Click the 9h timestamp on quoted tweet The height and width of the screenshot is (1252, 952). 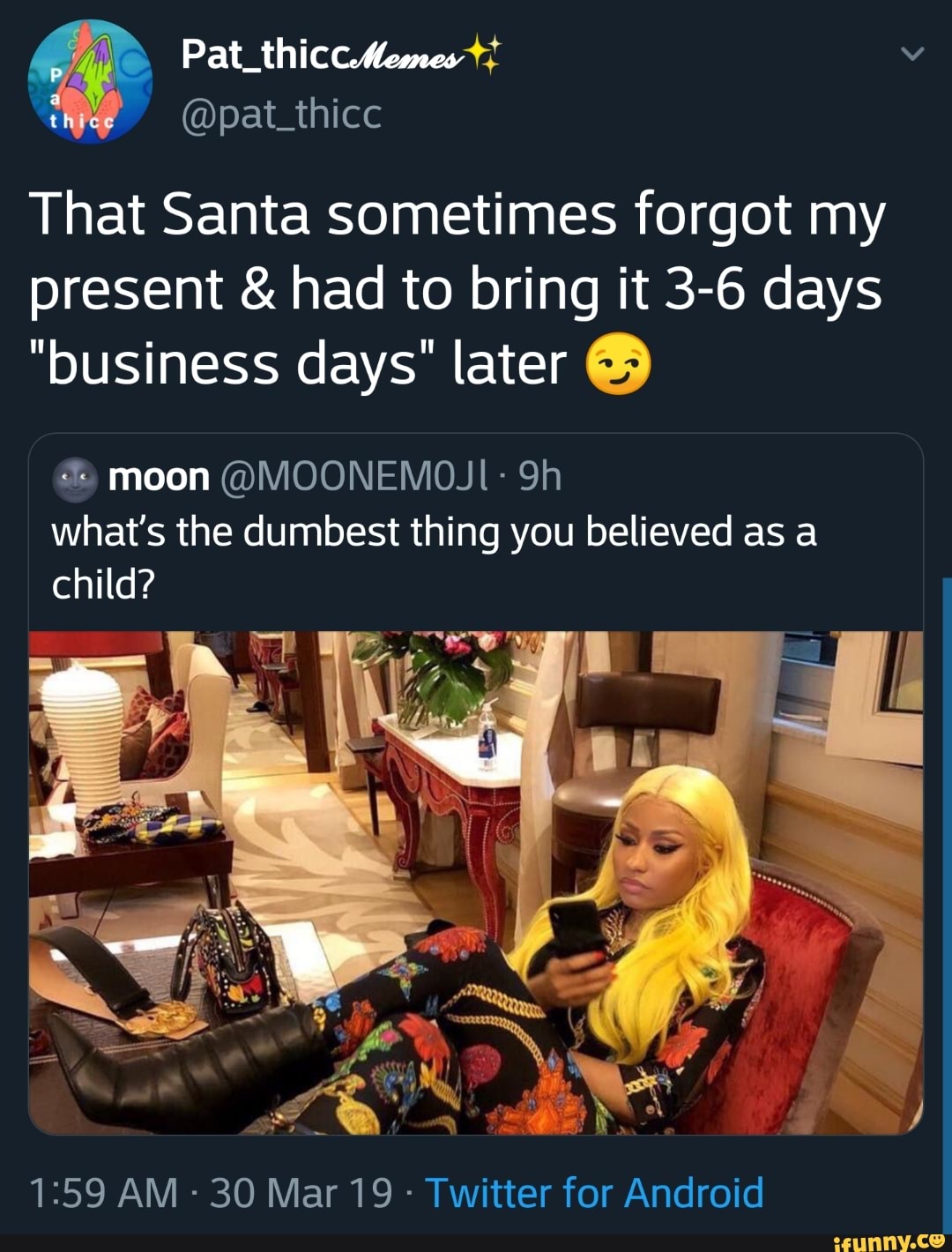(x=540, y=479)
